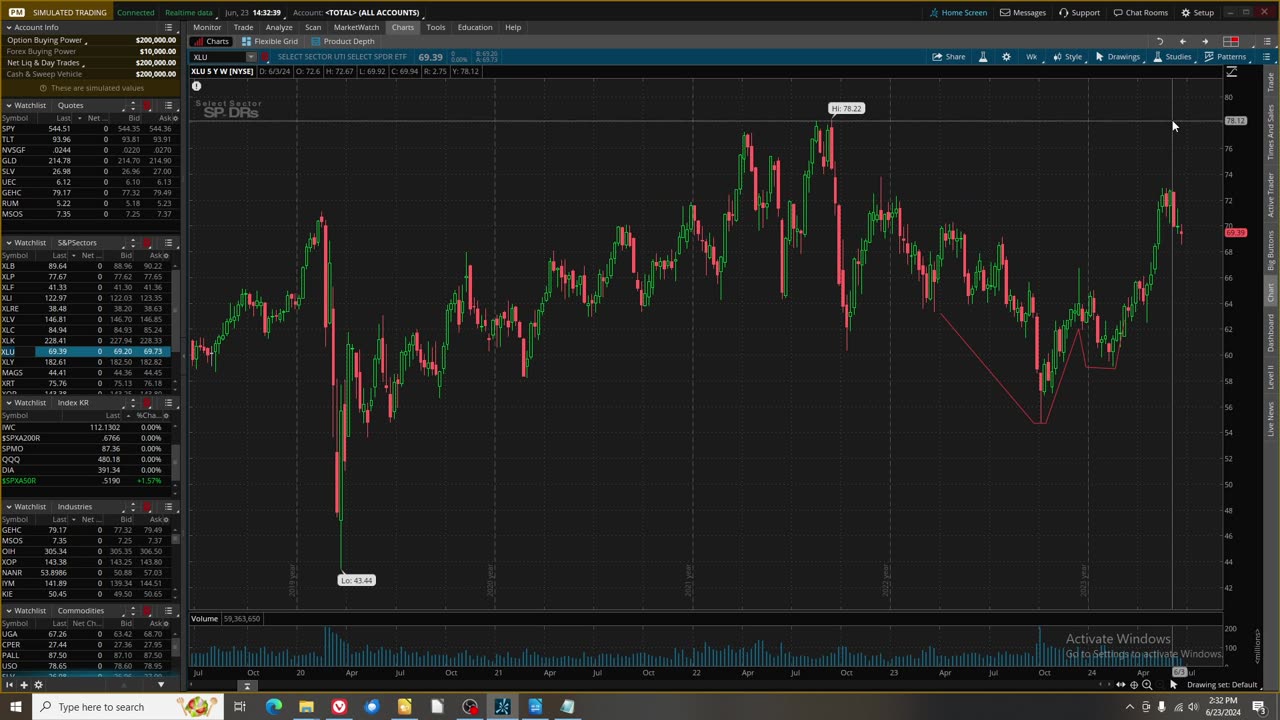Change the Wk timeframe selector

(1031, 57)
